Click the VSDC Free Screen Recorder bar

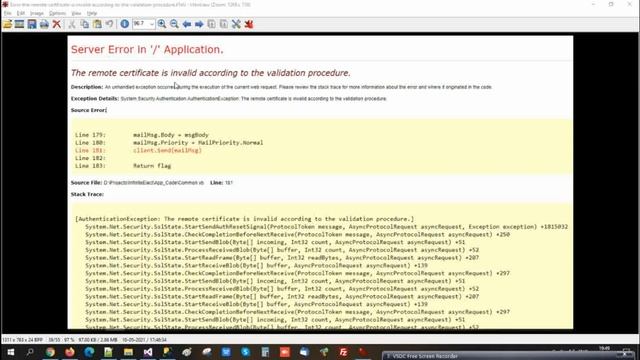coord(510,356)
